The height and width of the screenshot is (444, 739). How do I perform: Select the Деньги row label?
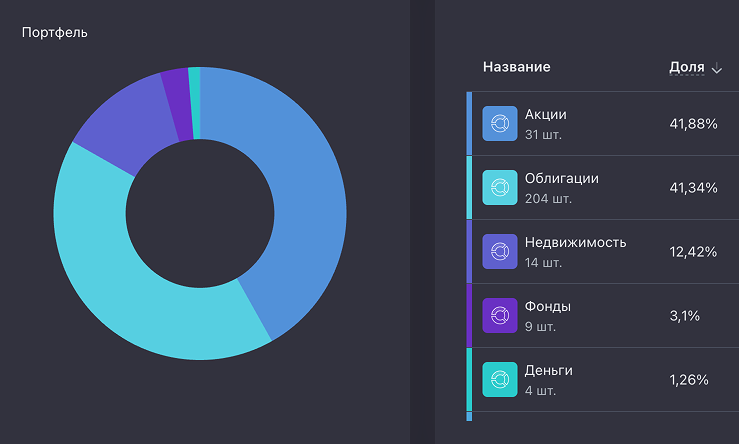click(x=549, y=370)
